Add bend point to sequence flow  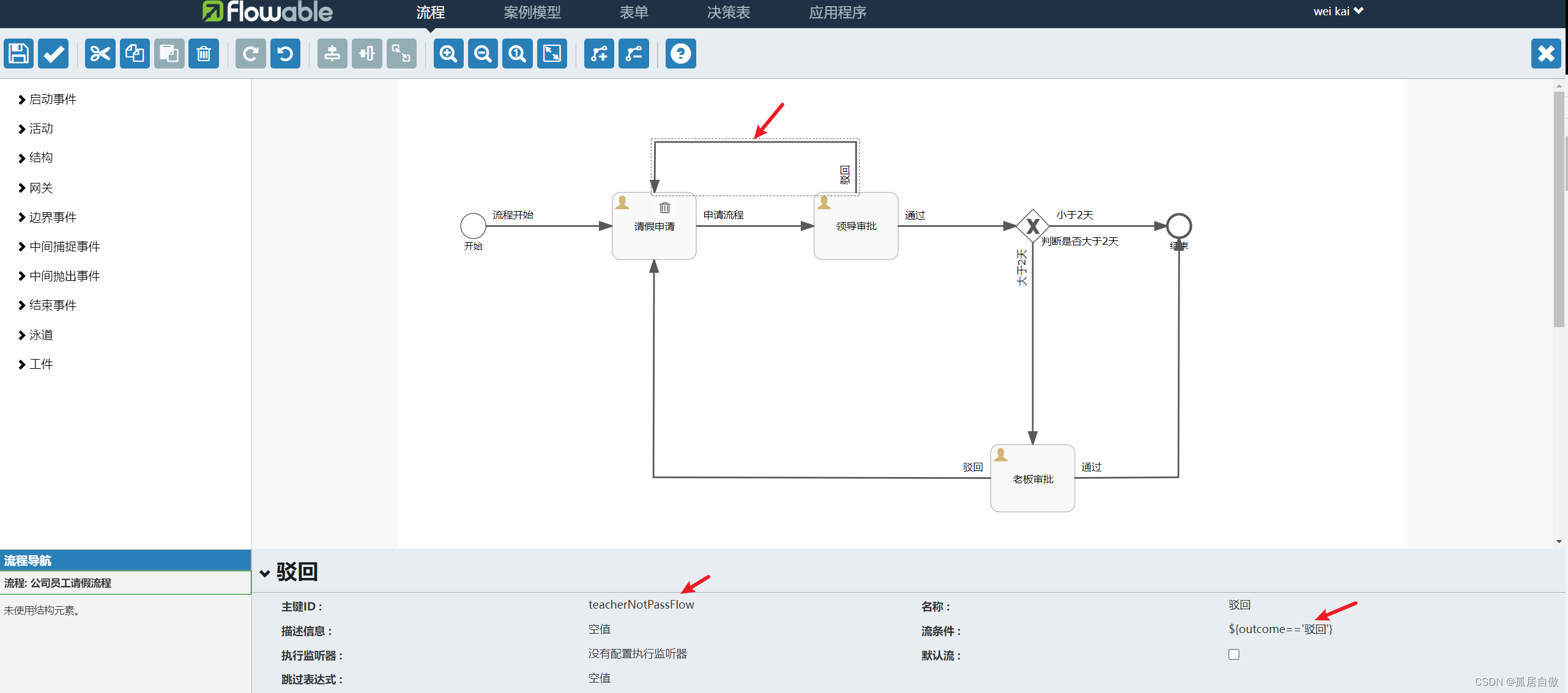pos(599,54)
